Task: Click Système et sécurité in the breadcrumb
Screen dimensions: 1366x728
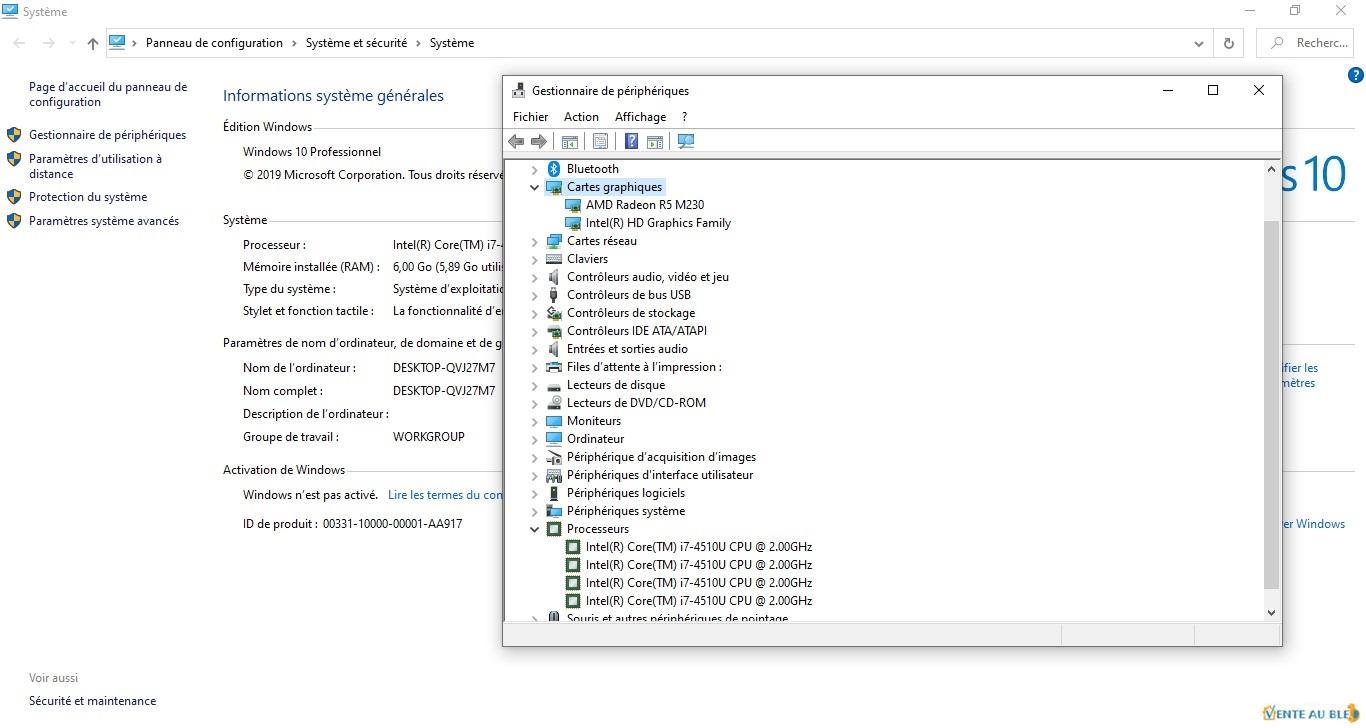Action: point(356,43)
